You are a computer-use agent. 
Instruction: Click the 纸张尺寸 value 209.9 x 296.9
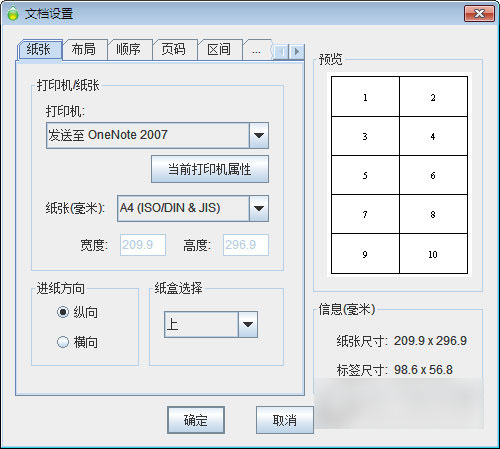[430, 341]
